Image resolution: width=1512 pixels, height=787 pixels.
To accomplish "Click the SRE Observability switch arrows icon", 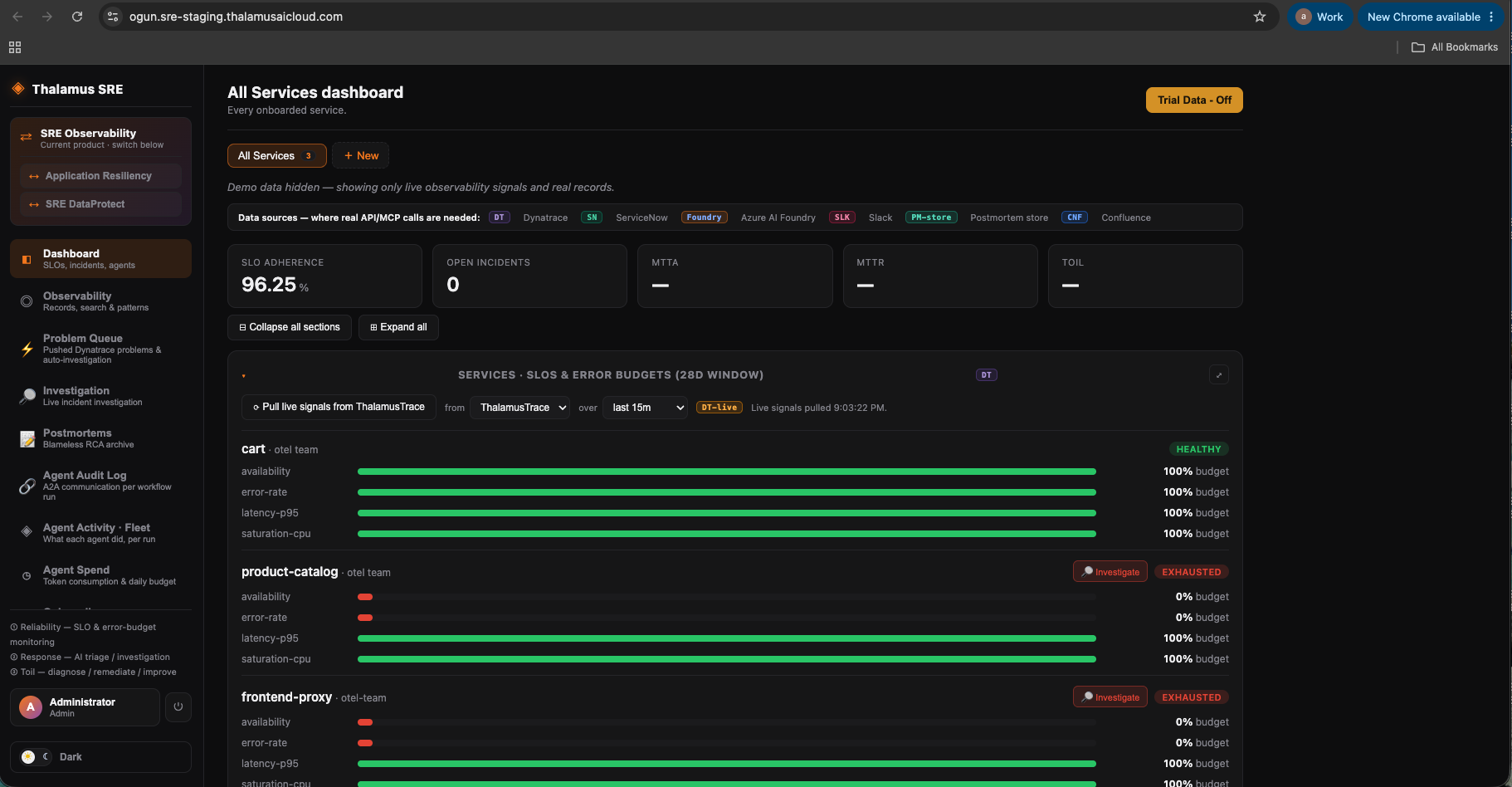I will (26, 137).
